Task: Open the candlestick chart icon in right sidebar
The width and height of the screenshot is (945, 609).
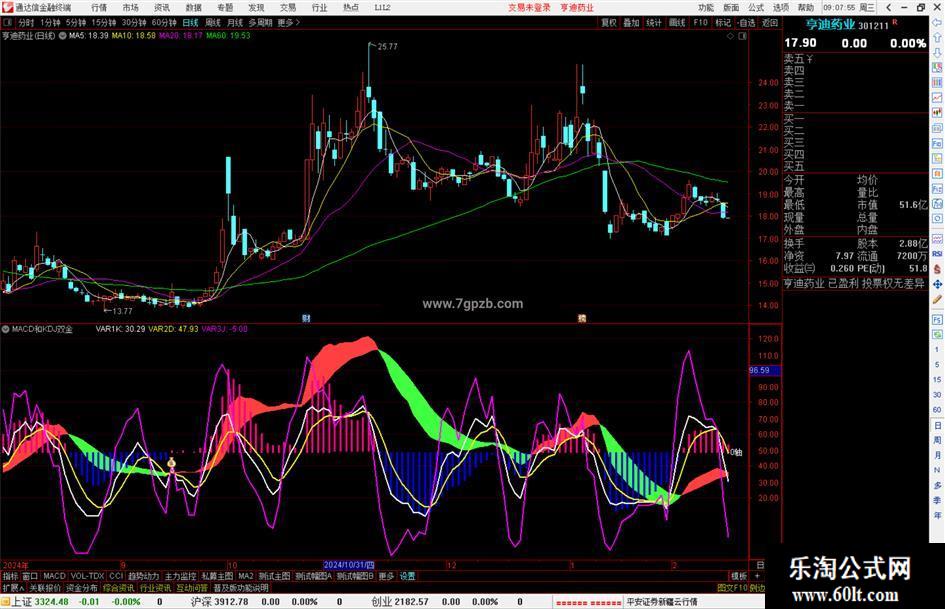Action: click(x=937, y=113)
